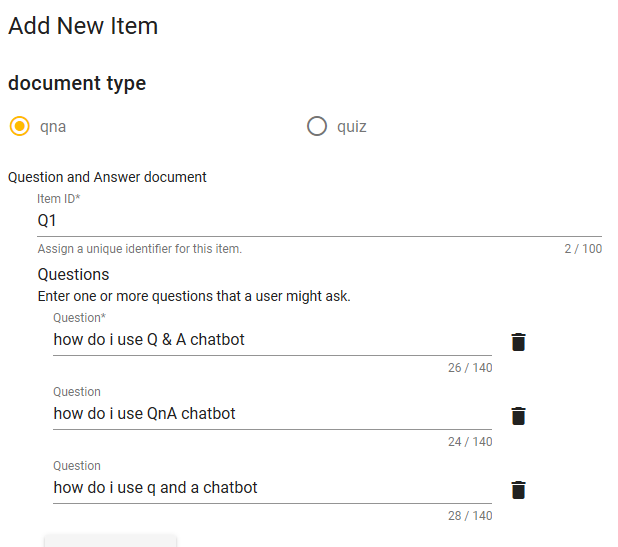Focus the Item ID field containing Q1
This screenshot has width=618, height=547.
[319, 221]
